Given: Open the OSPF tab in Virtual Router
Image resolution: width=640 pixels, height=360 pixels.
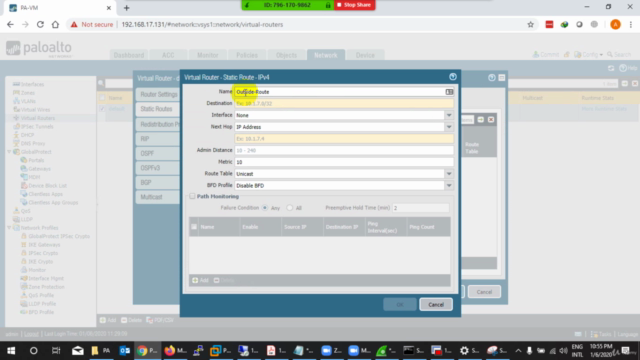Looking at the screenshot, I should (x=158, y=153).
